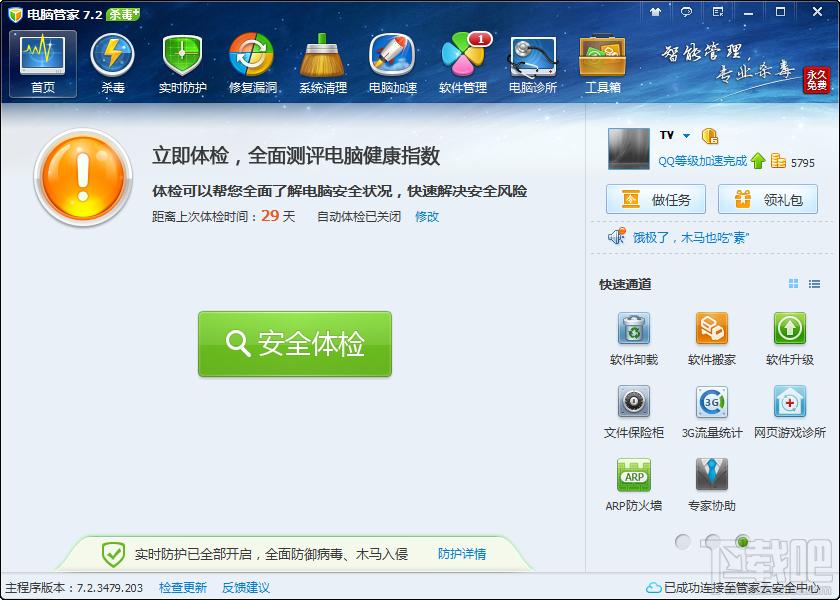Screen dimensions: 840x600
Task: Open the 电脑诊所 PC clinic
Action: 533,64
